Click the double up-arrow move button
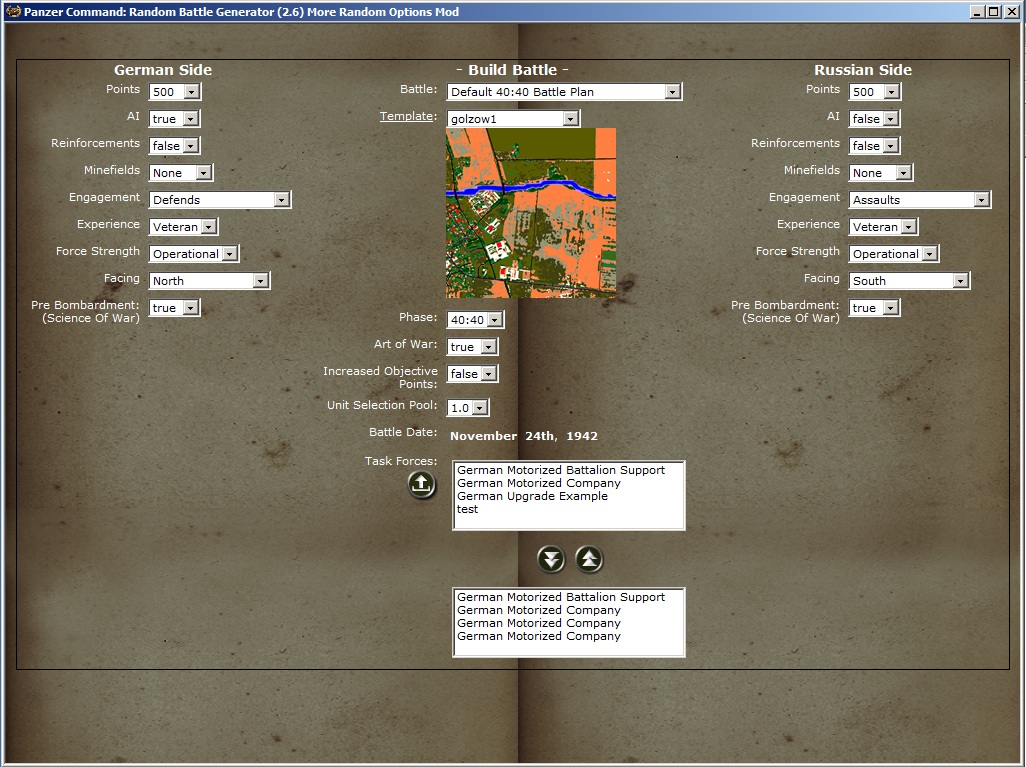This screenshot has width=1026, height=767. click(589, 560)
